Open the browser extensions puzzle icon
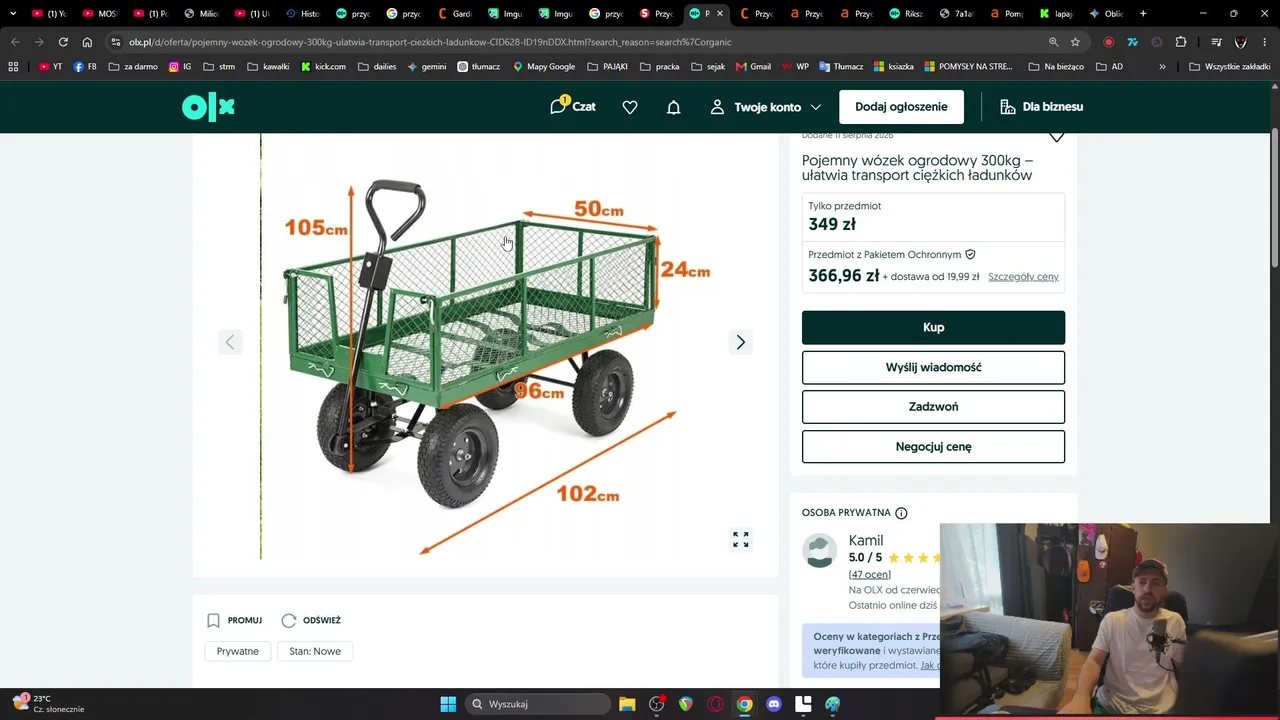The image size is (1280, 720). point(1181,42)
